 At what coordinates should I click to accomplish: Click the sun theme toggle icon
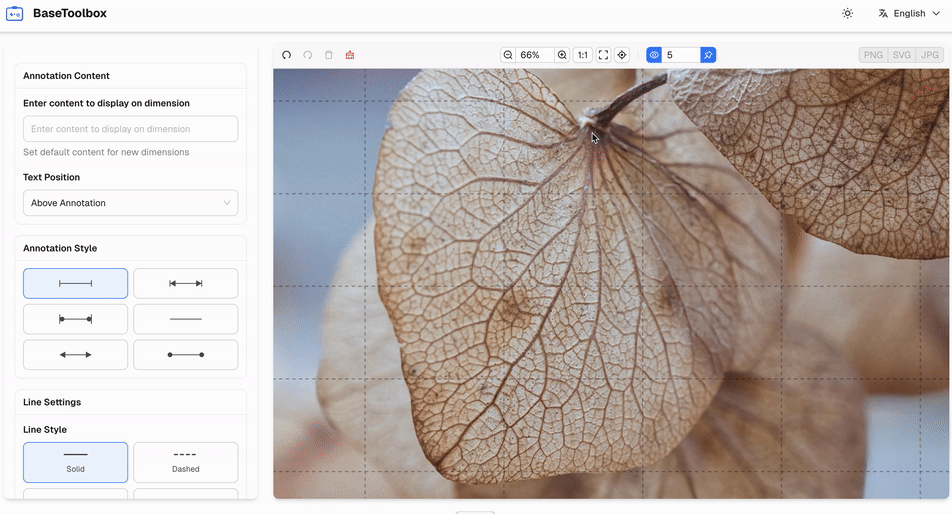coord(848,13)
